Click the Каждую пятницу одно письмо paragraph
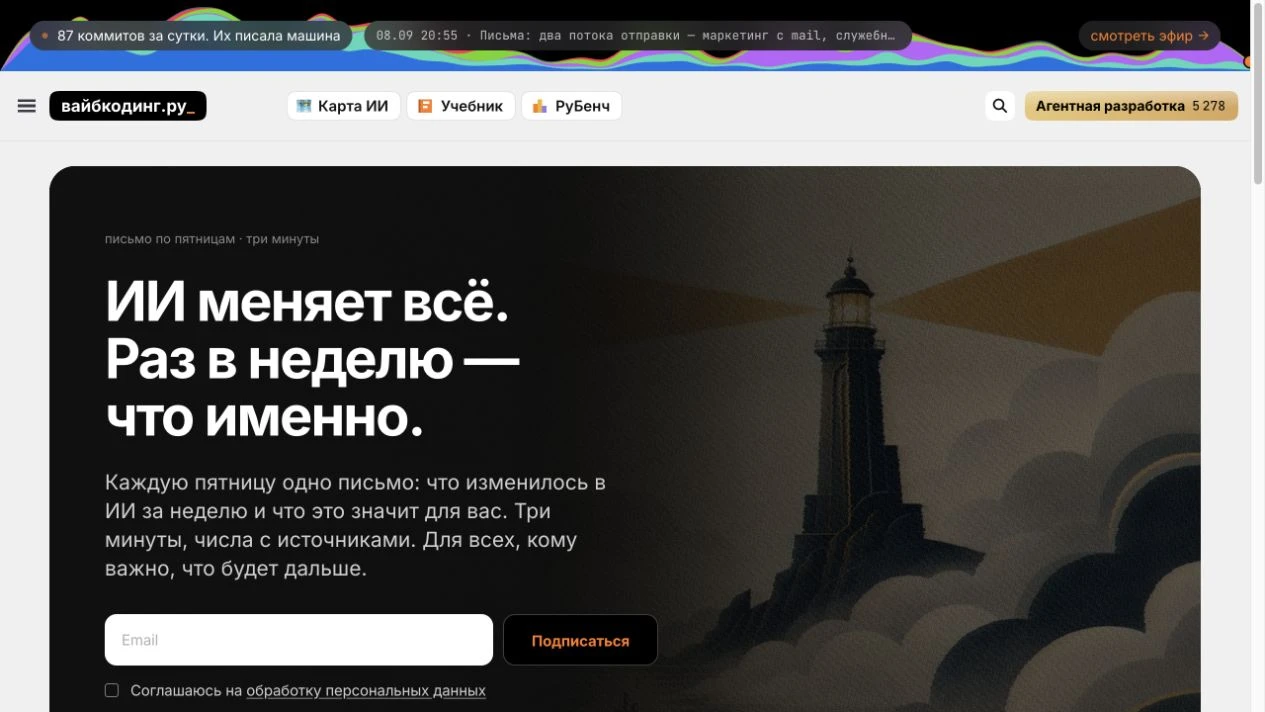This screenshot has width=1265, height=712. point(355,526)
